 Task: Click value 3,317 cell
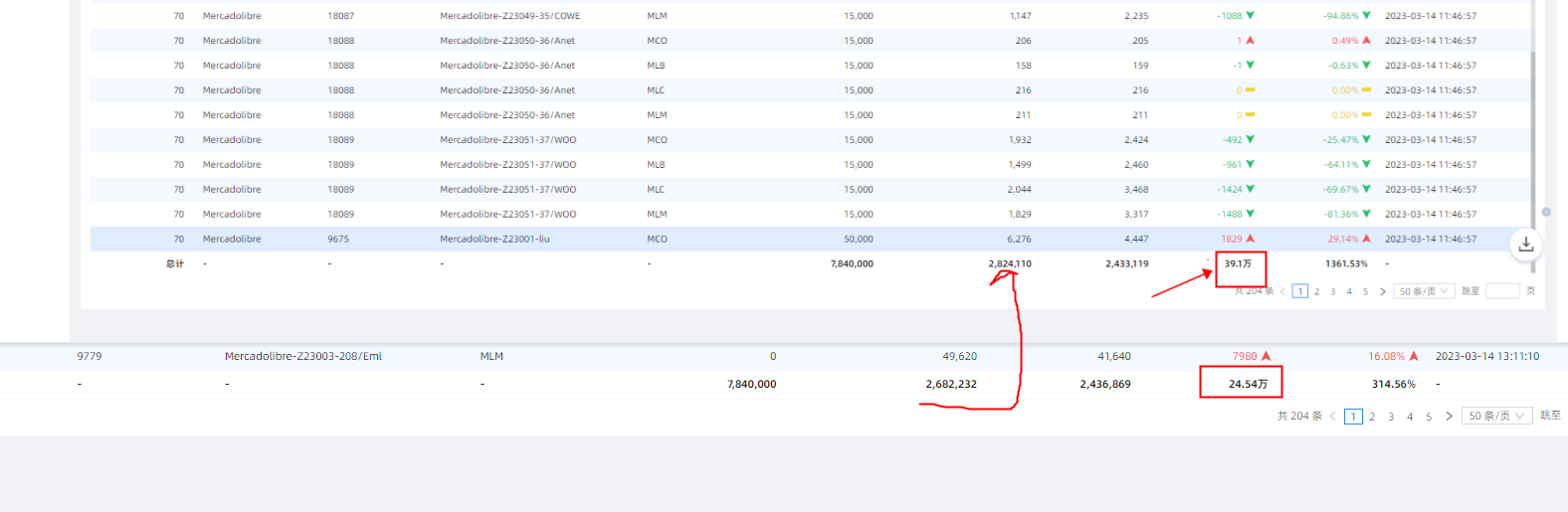coord(1136,215)
